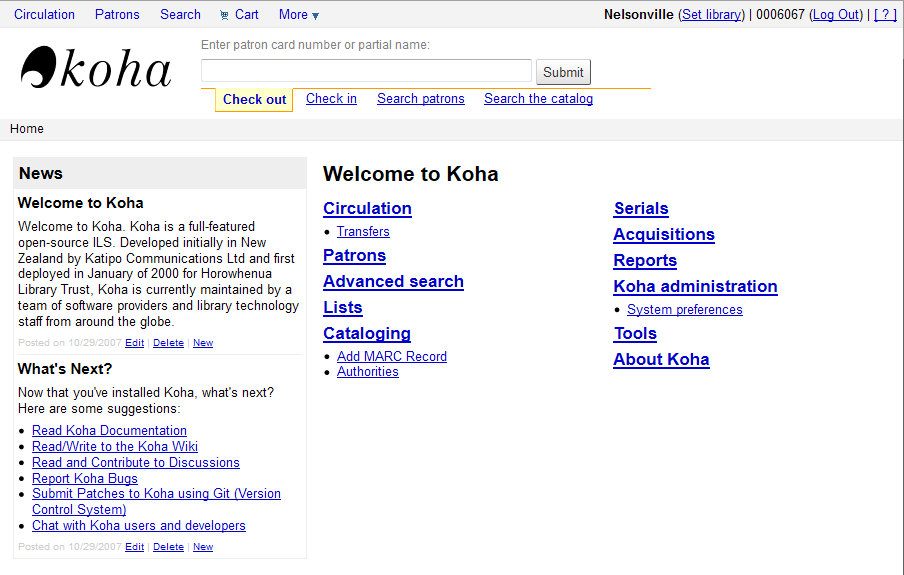Open the help [ ? ] link
Viewport: 904px width, 575px height.
coord(885,14)
